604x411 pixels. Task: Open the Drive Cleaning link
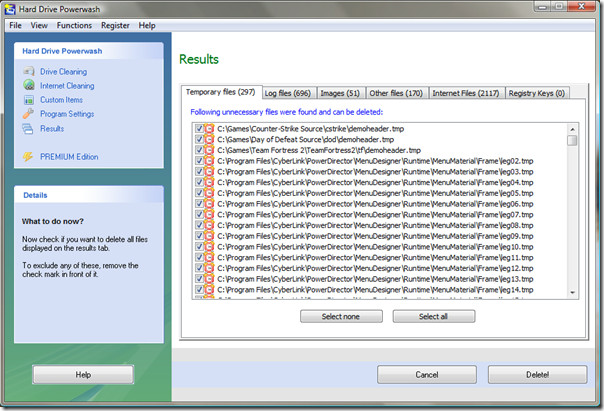pyautogui.click(x=64, y=72)
